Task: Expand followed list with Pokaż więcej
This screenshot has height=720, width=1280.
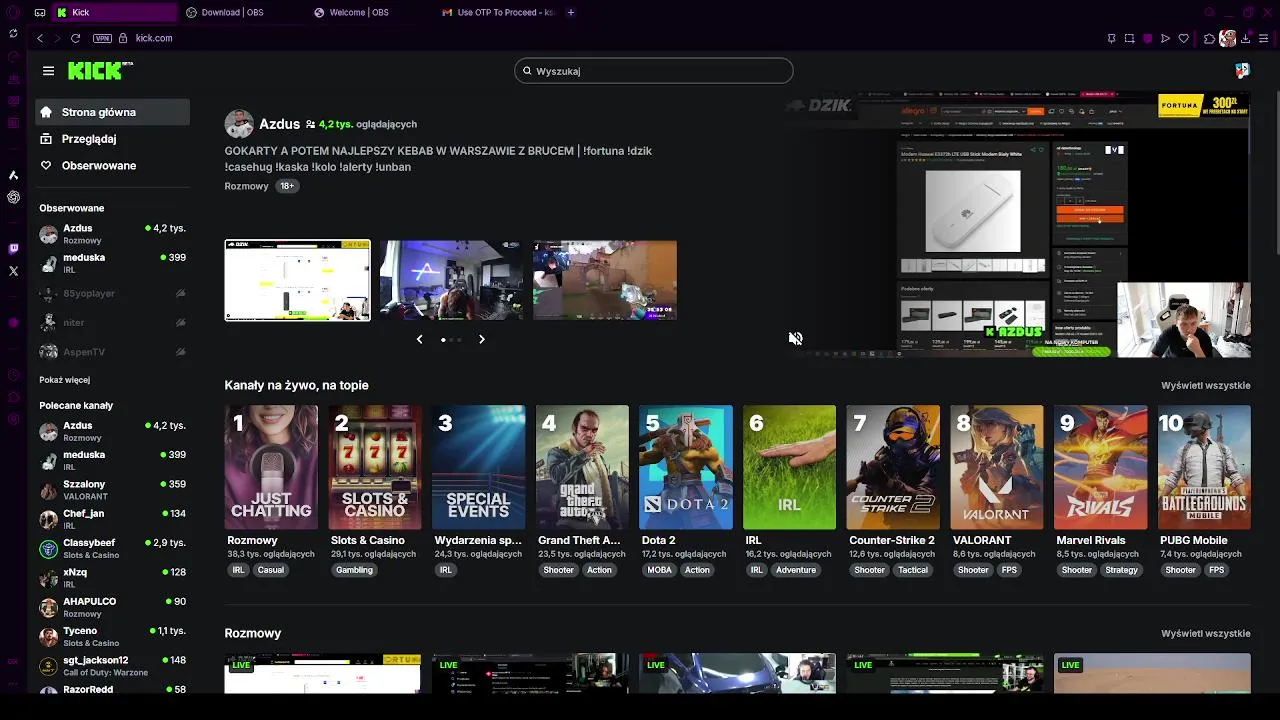Action: click(x=64, y=380)
